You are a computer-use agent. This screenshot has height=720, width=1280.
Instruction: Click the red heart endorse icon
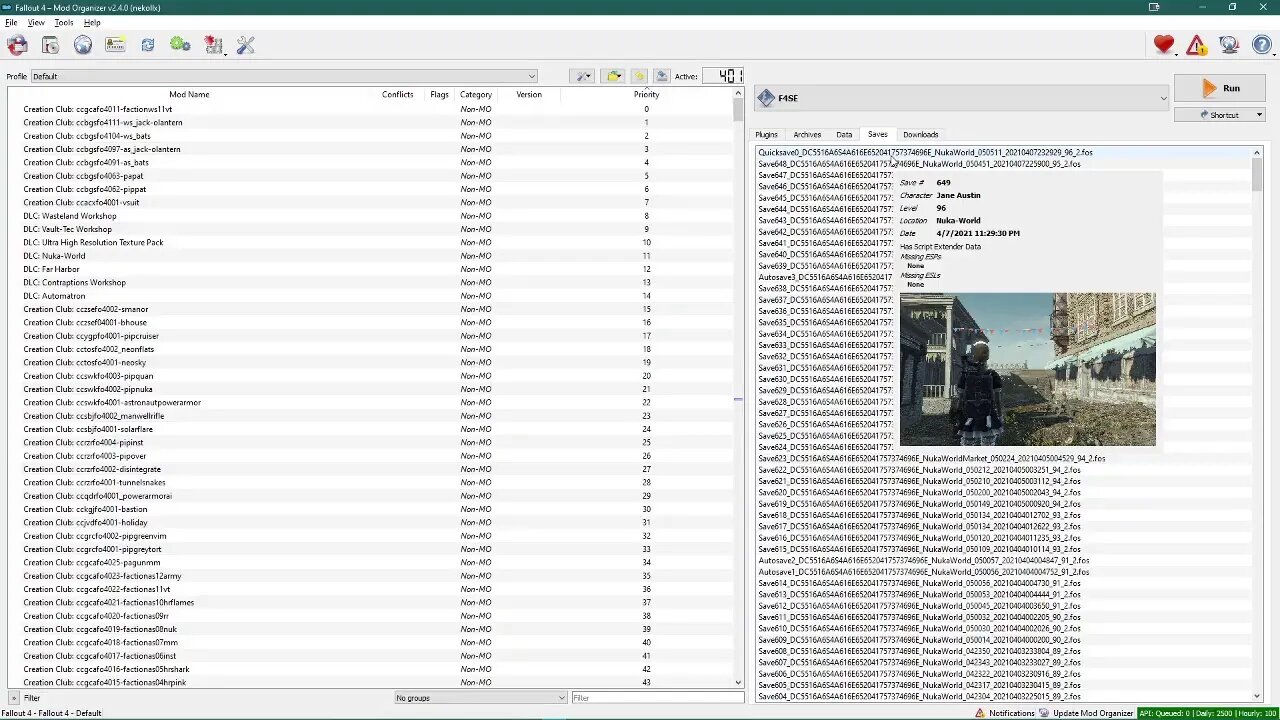point(1163,45)
